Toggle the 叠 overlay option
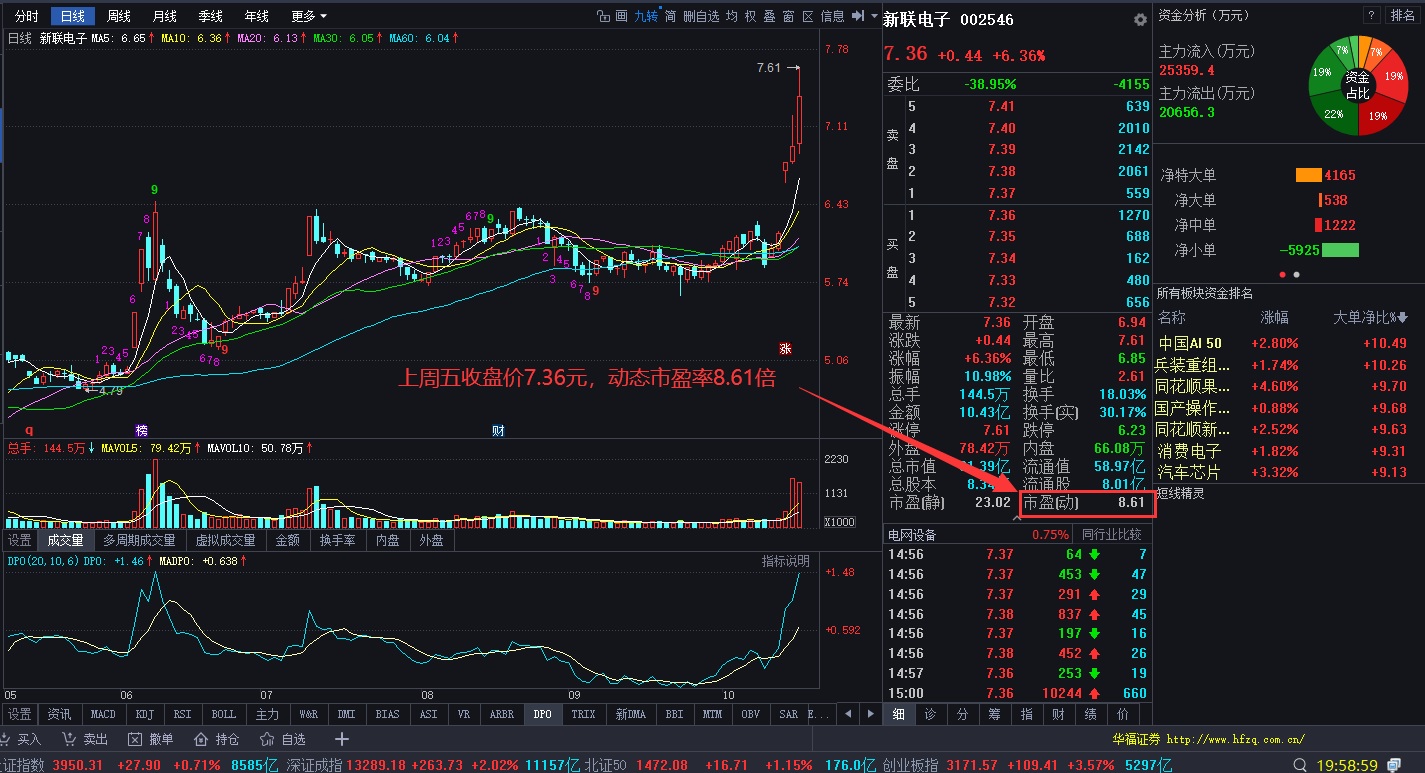 (x=769, y=16)
